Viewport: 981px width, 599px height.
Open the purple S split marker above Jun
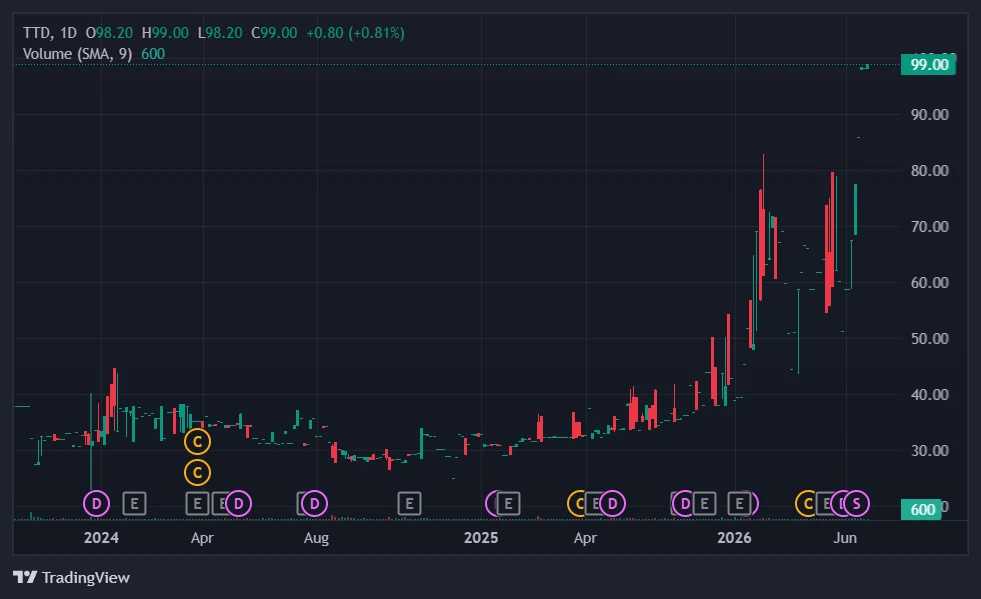point(856,503)
